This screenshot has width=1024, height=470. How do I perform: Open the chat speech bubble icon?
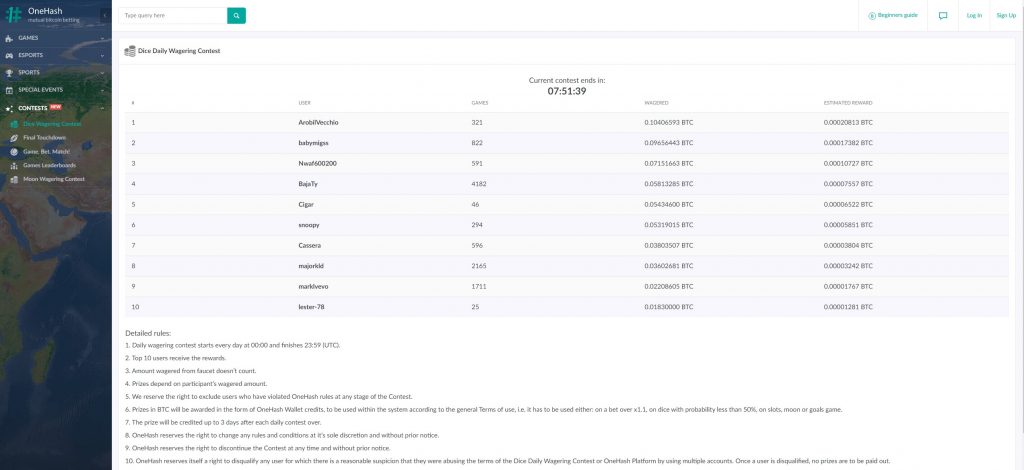point(943,16)
